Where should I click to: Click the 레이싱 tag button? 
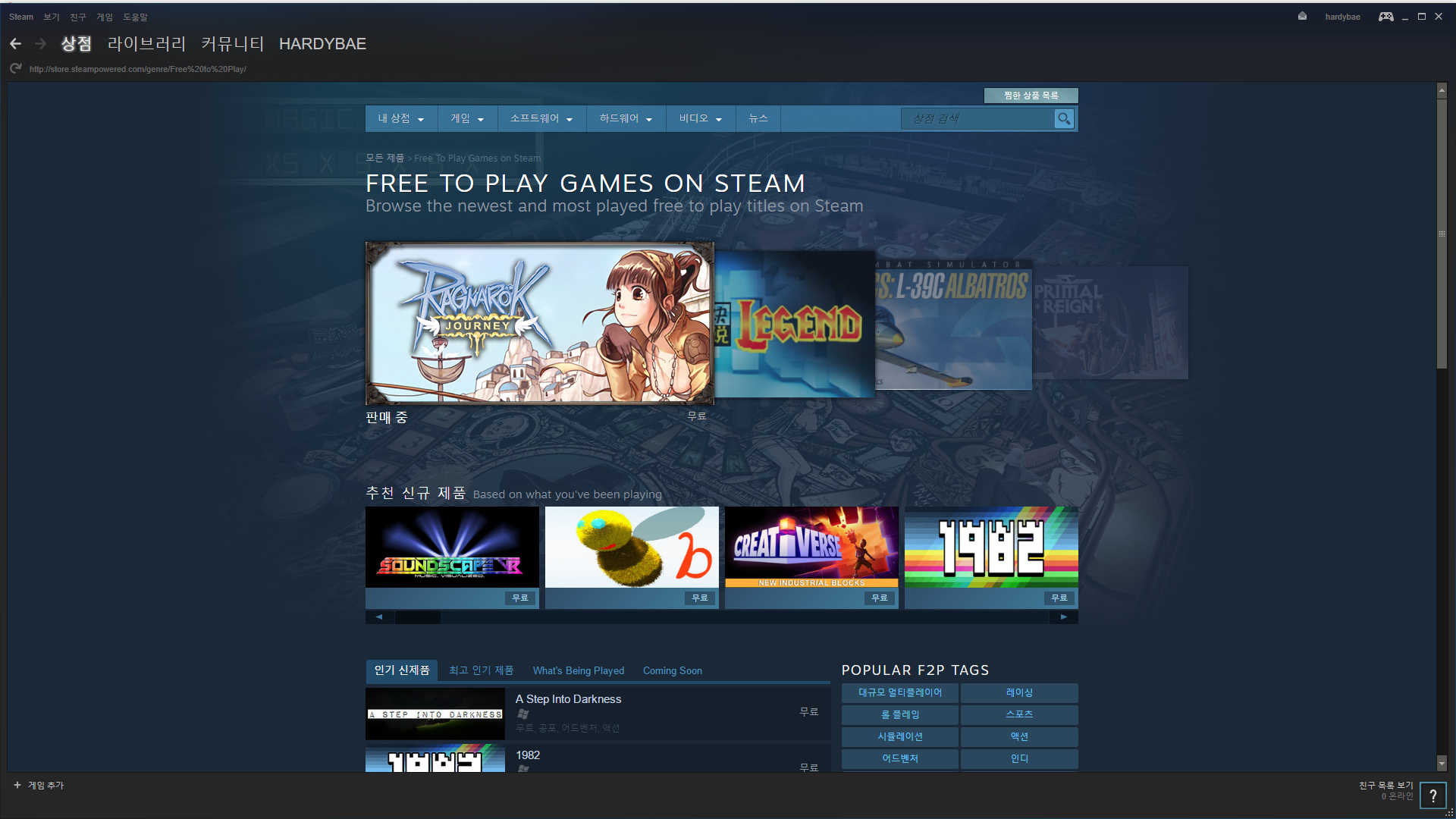coord(1019,693)
